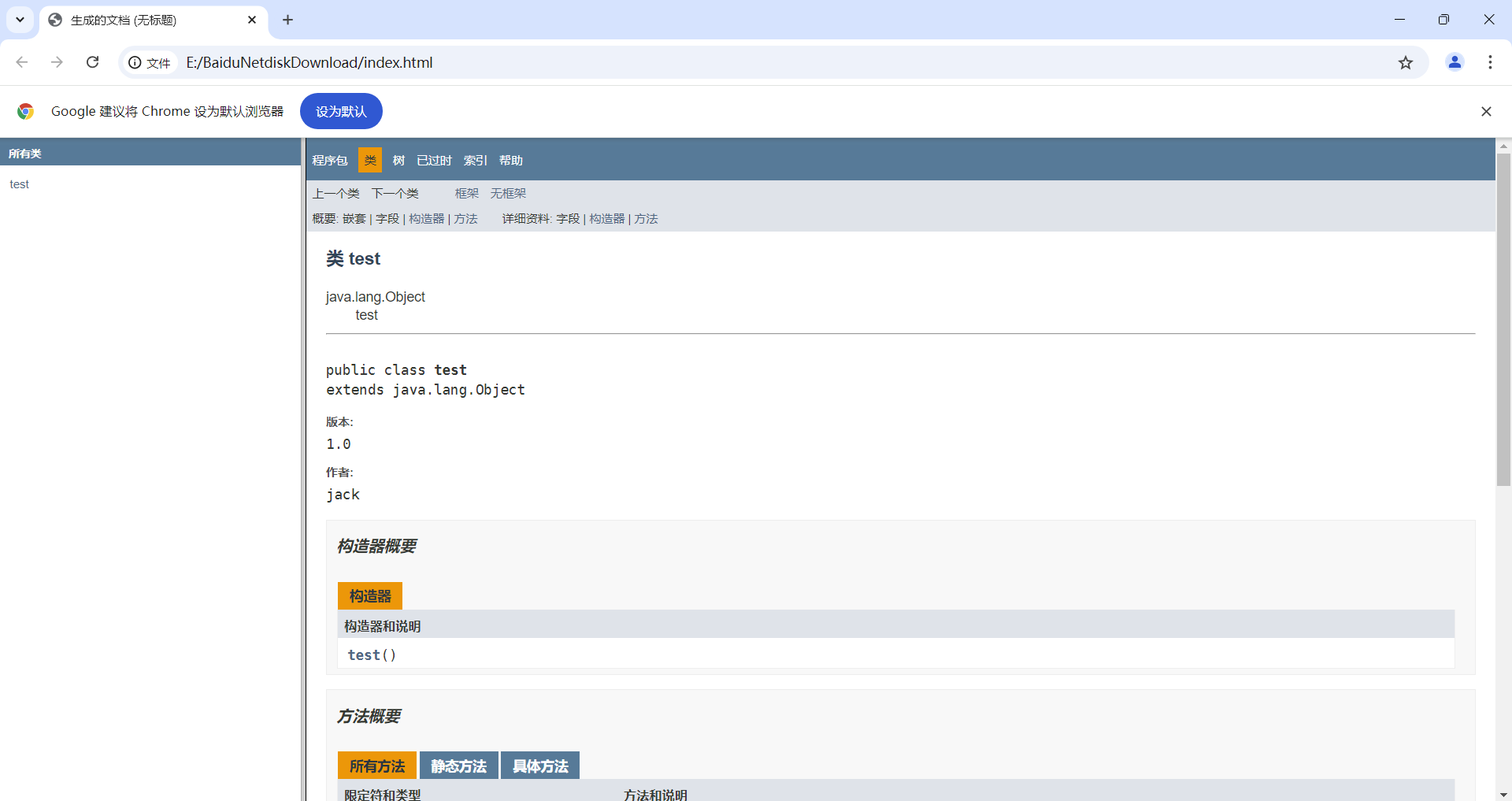Image resolution: width=1512 pixels, height=801 pixels.
Task: Open Chrome's three-dot menu
Action: coord(1490,62)
